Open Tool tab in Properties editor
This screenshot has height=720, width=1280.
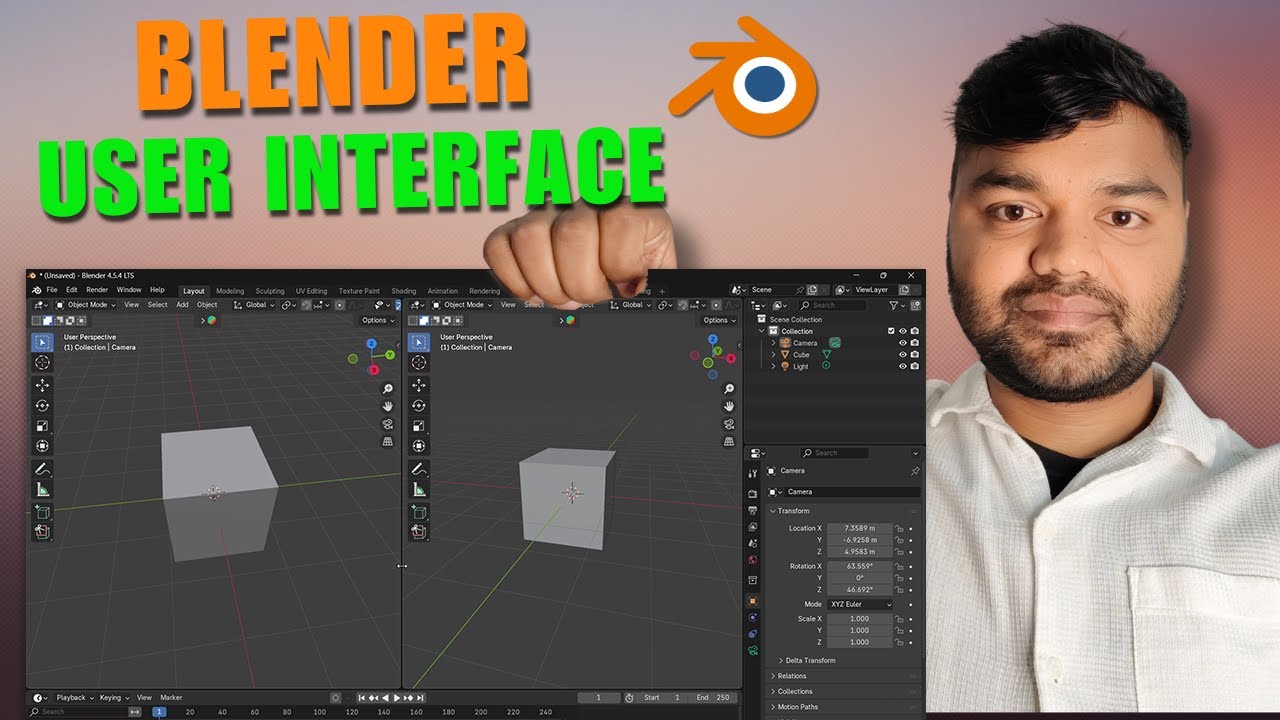pyautogui.click(x=752, y=473)
